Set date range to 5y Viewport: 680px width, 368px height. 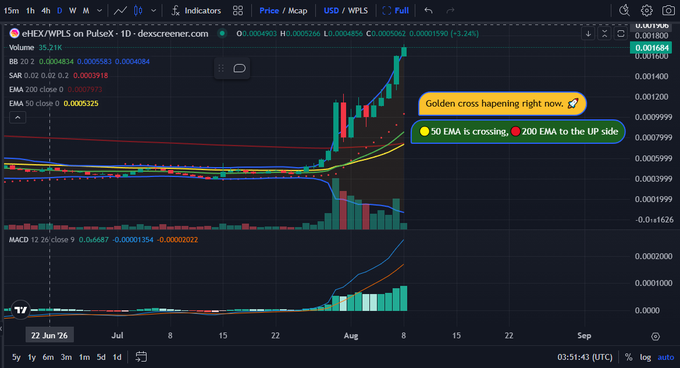(x=16, y=357)
